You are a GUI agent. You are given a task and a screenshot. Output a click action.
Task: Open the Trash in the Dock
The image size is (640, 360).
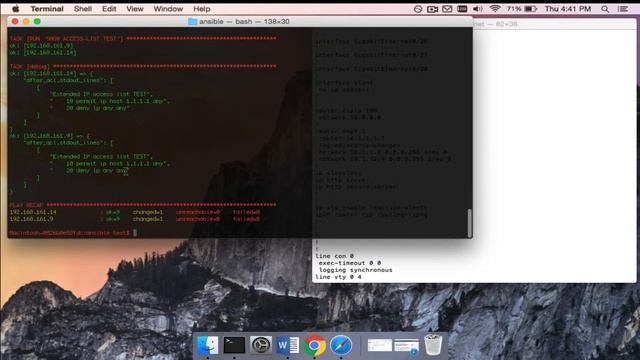(x=433, y=345)
